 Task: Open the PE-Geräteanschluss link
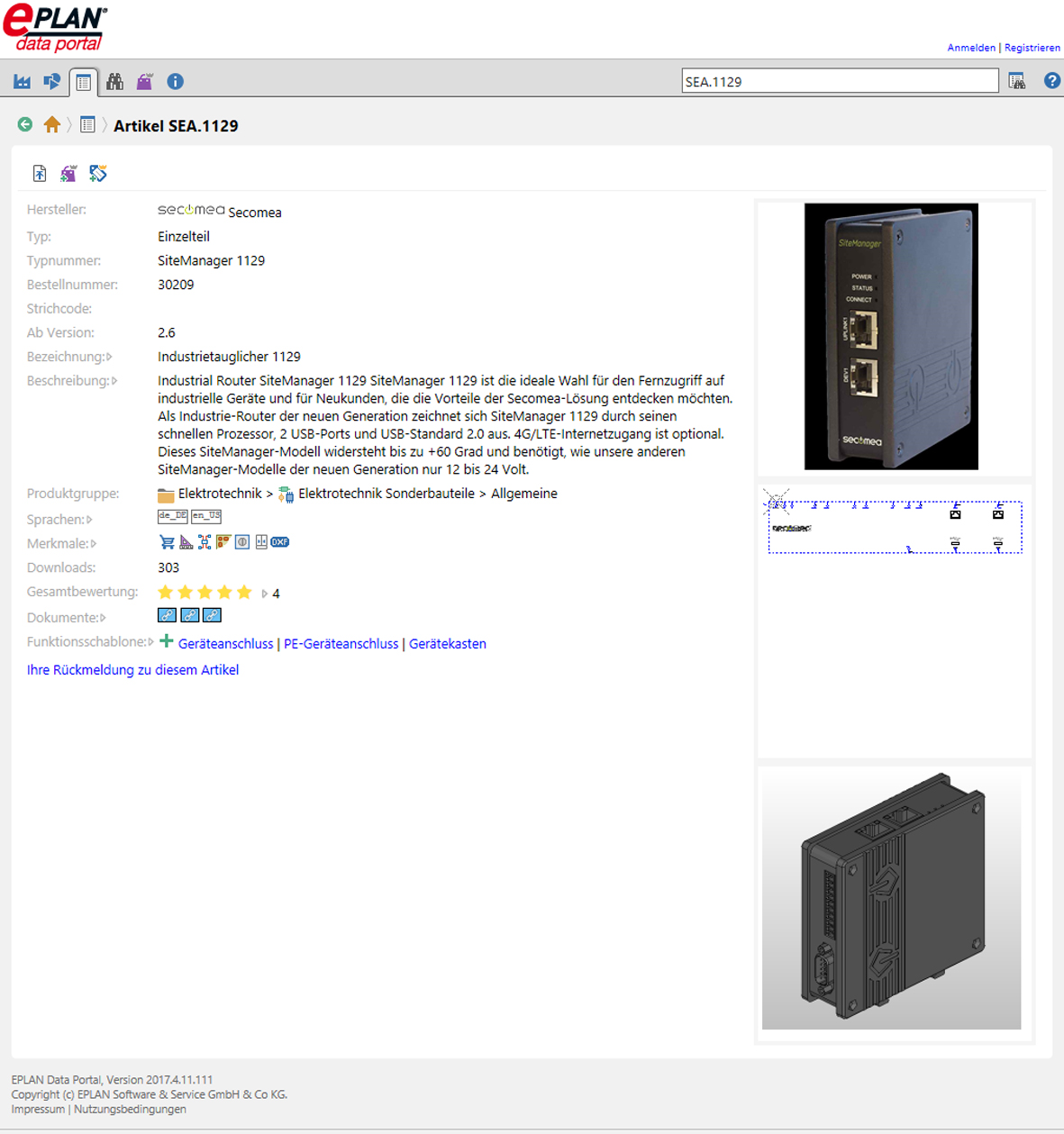[341, 644]
